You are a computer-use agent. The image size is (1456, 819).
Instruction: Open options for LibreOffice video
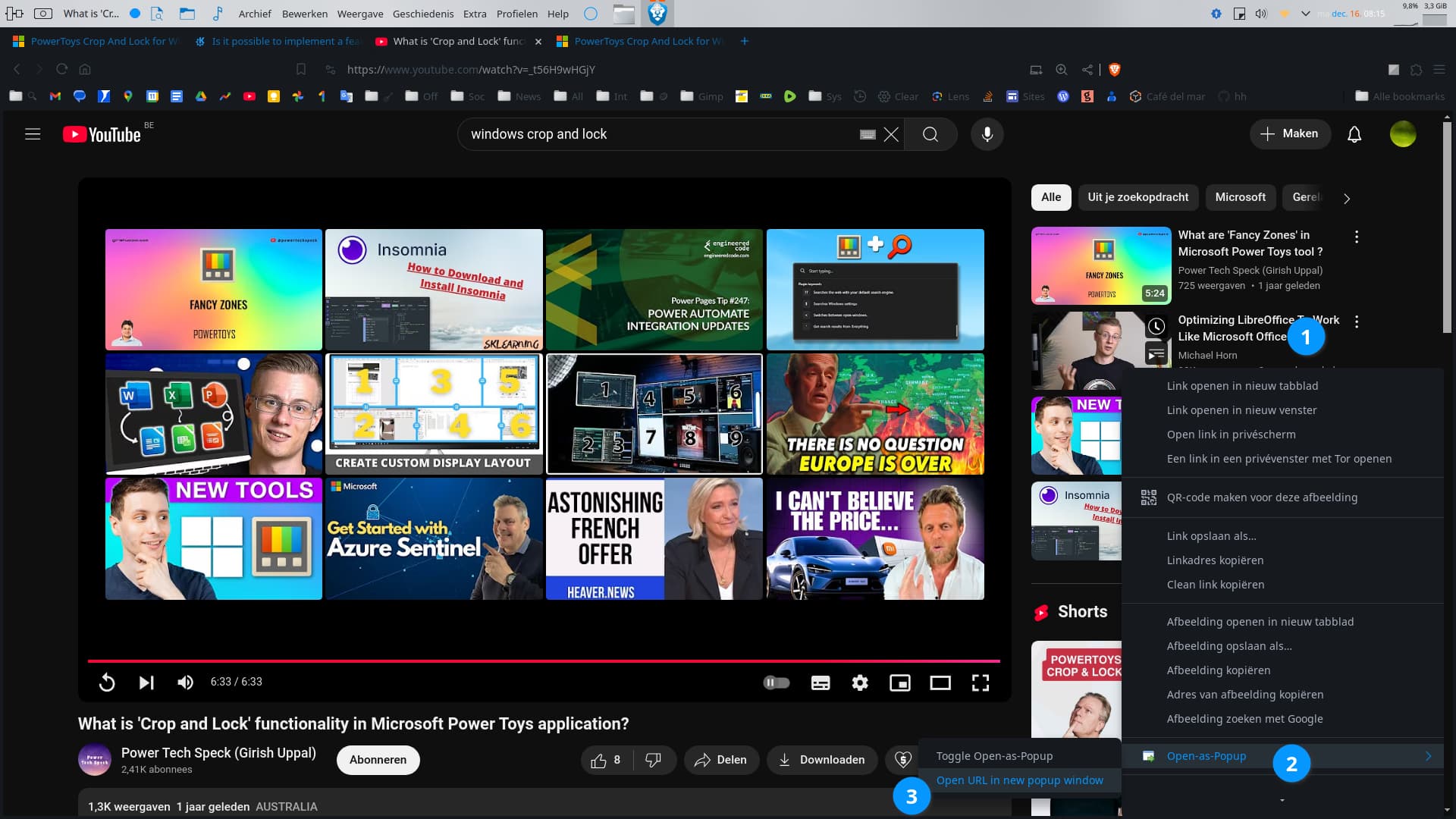(1356, 322)
